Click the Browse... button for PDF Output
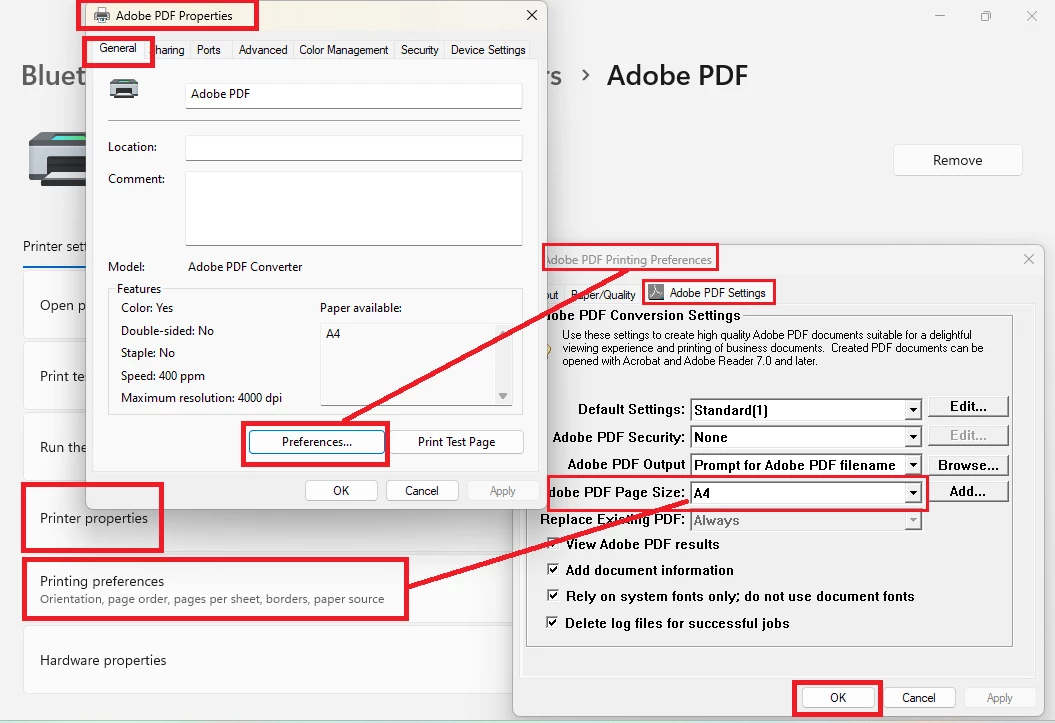This screenshot has width=1055, height=723. click(968, 465)
